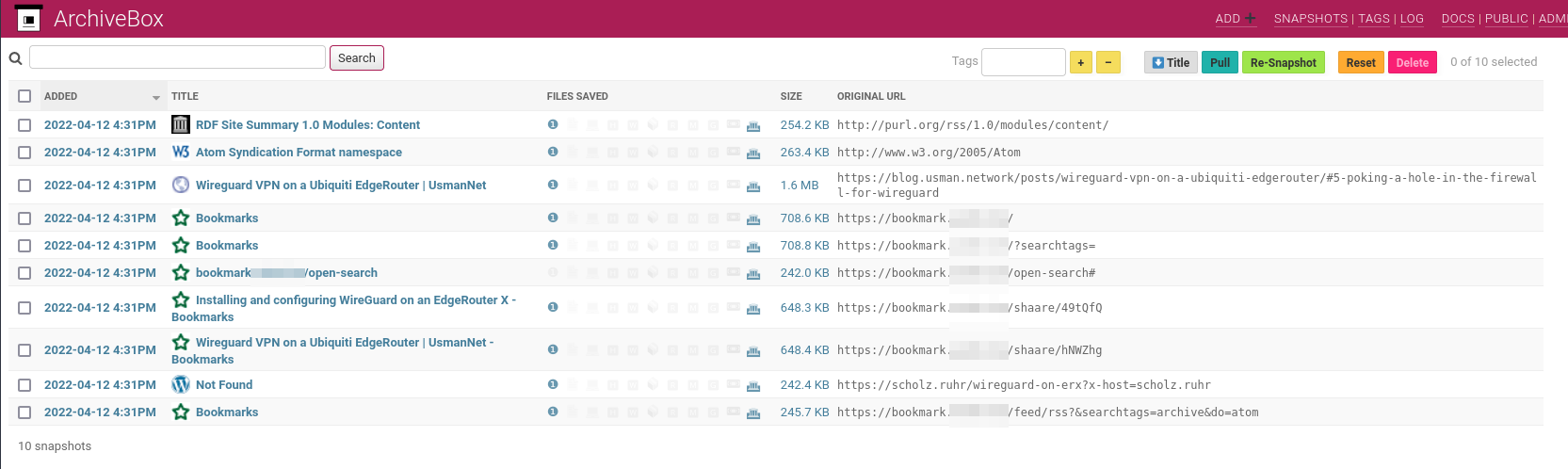Viewport: 1568px width, 469px height.
Task: Open singlefile icon in the 1.6 MB row
Action: 553,185
